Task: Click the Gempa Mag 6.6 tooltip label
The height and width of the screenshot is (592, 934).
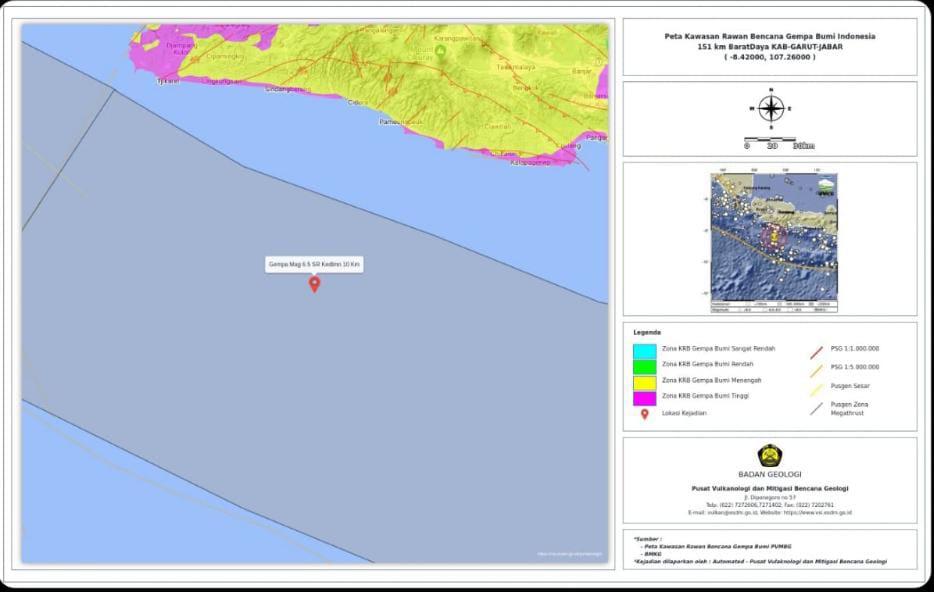Action: tap(314, 264)
